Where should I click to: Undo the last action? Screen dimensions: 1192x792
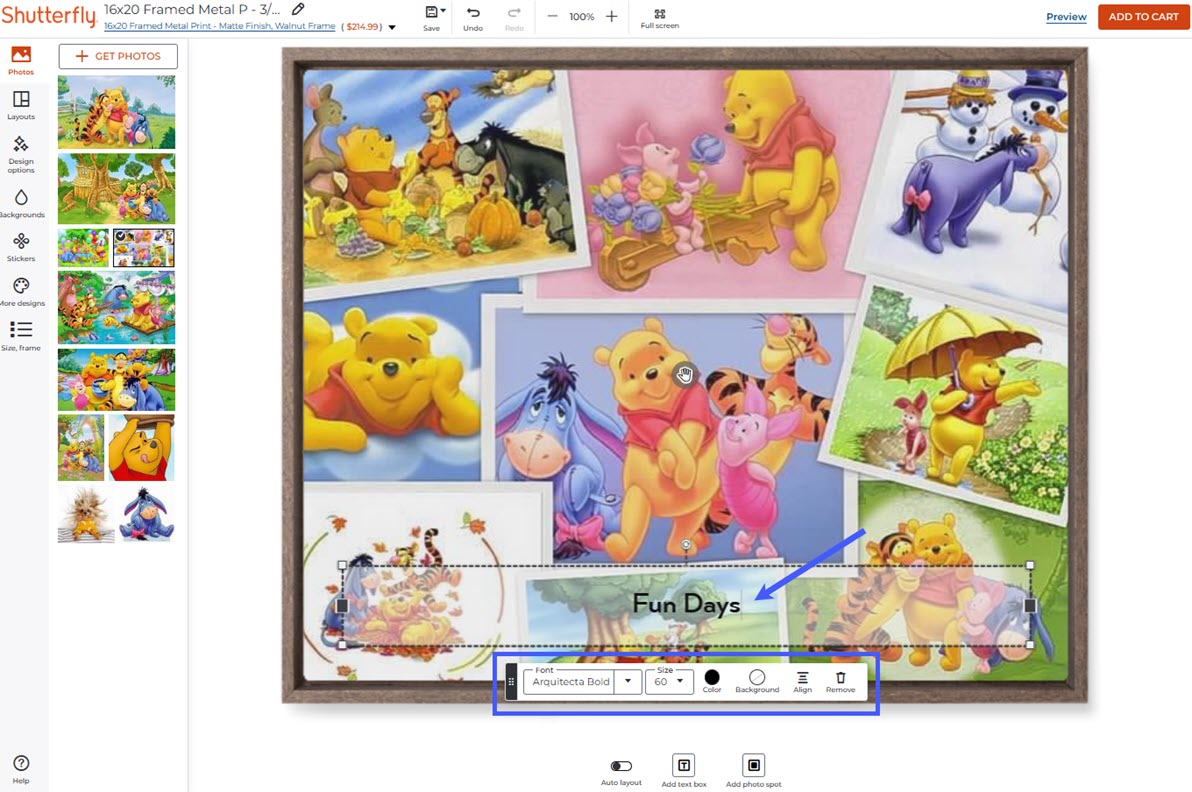tap(473, 17)
